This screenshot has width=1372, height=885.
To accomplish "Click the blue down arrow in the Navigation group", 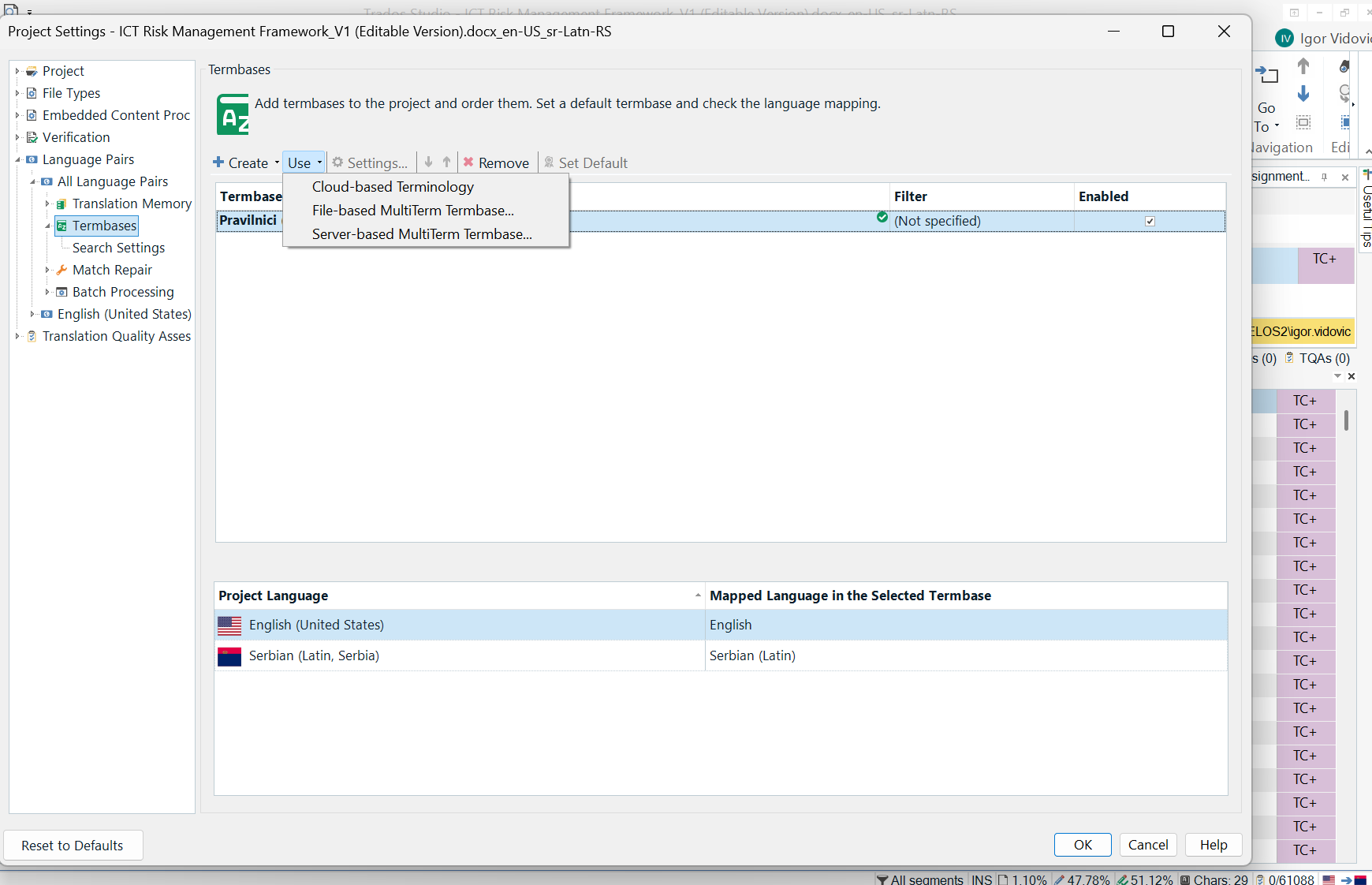I will click(x=1303, y=94).
